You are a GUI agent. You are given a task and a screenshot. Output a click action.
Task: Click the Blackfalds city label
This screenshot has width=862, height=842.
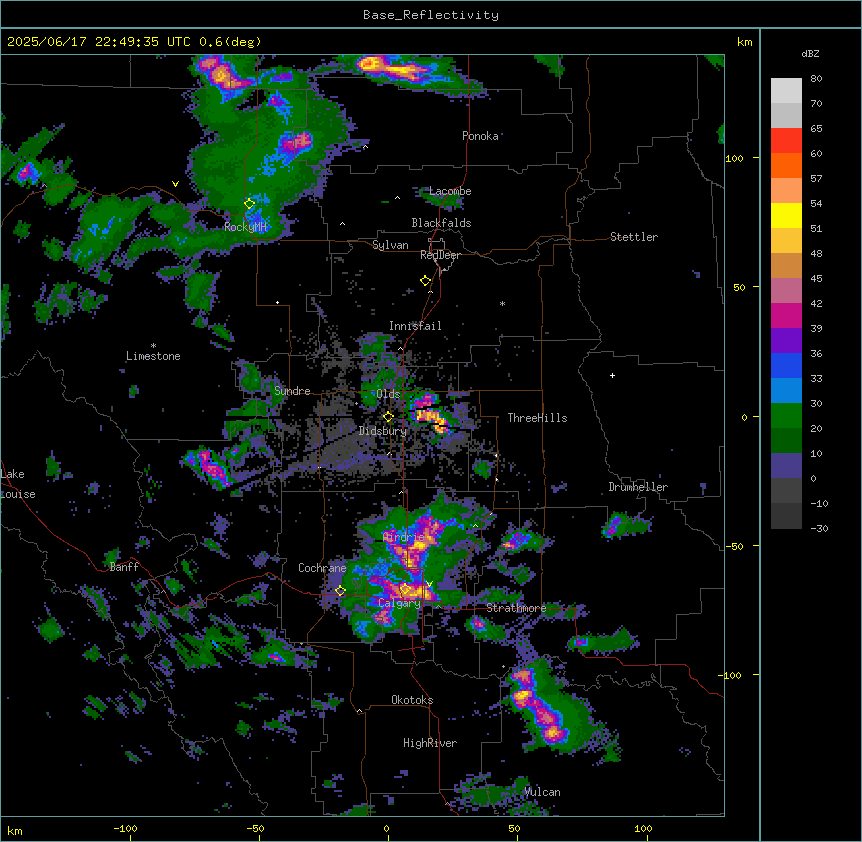(441, 223)
